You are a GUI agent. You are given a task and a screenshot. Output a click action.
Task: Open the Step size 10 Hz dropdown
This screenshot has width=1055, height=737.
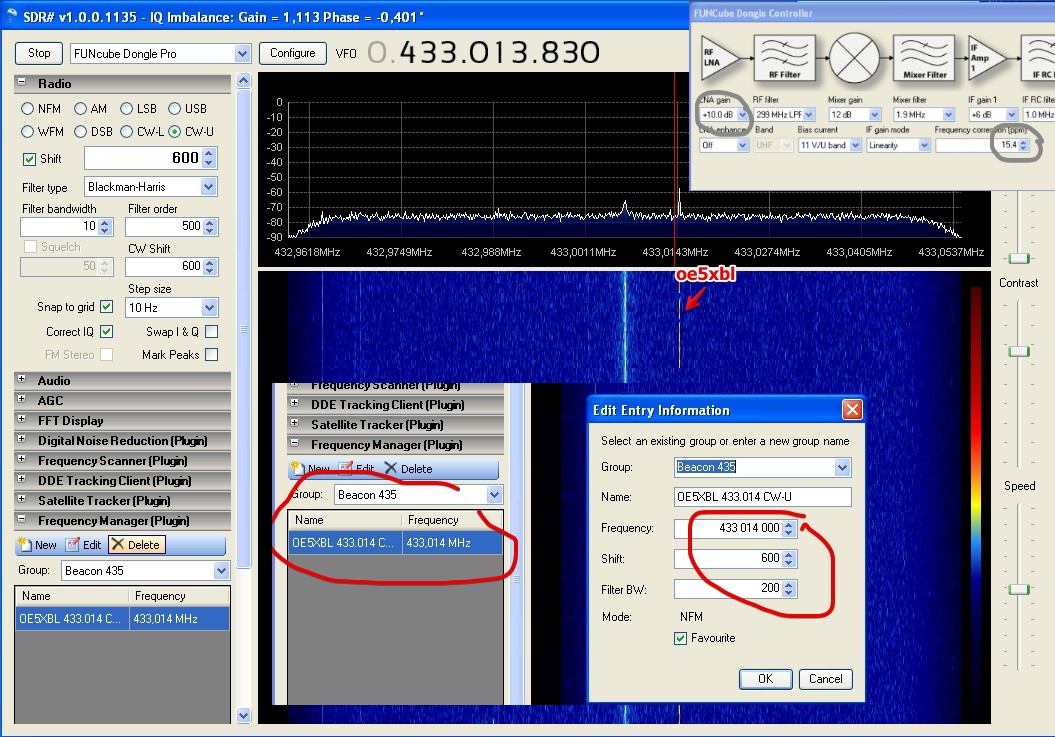tap(209, 308)
